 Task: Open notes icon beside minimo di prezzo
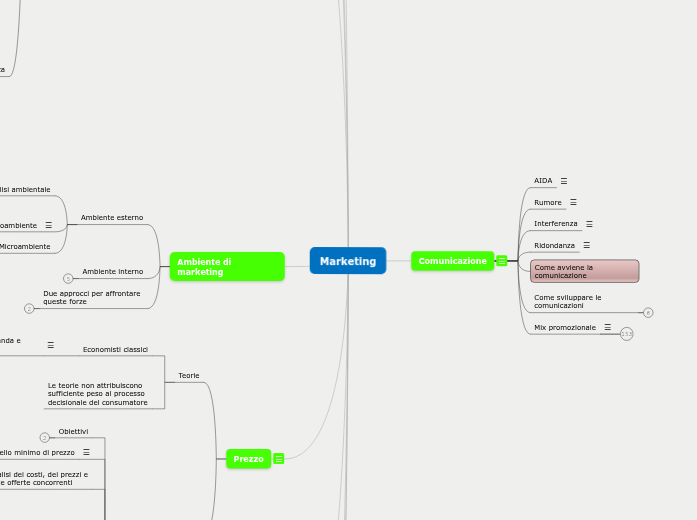click(x=86, y=452)
